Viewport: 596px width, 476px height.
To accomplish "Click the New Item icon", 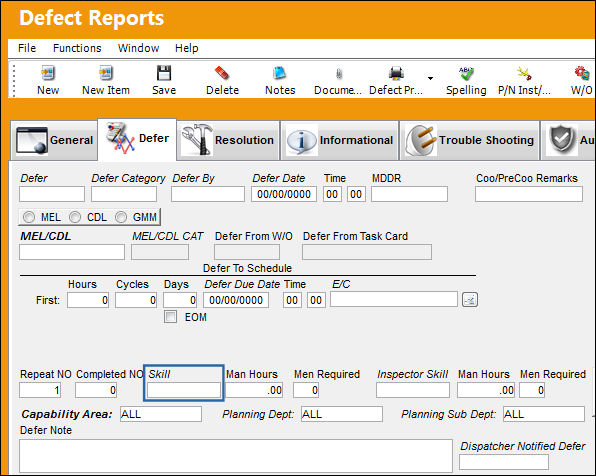I will 106,73.
